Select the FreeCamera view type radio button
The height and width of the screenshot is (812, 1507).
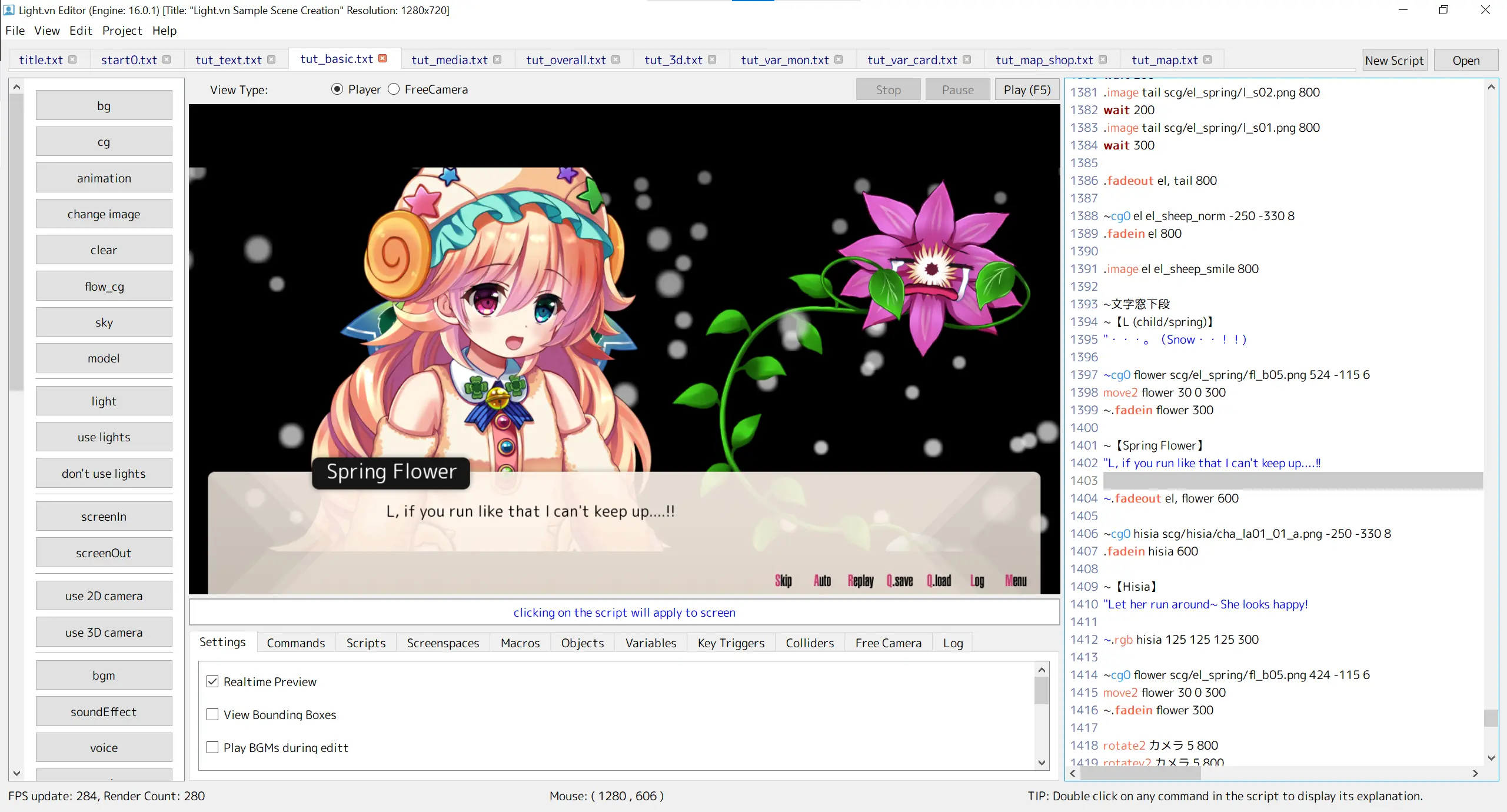394,89
